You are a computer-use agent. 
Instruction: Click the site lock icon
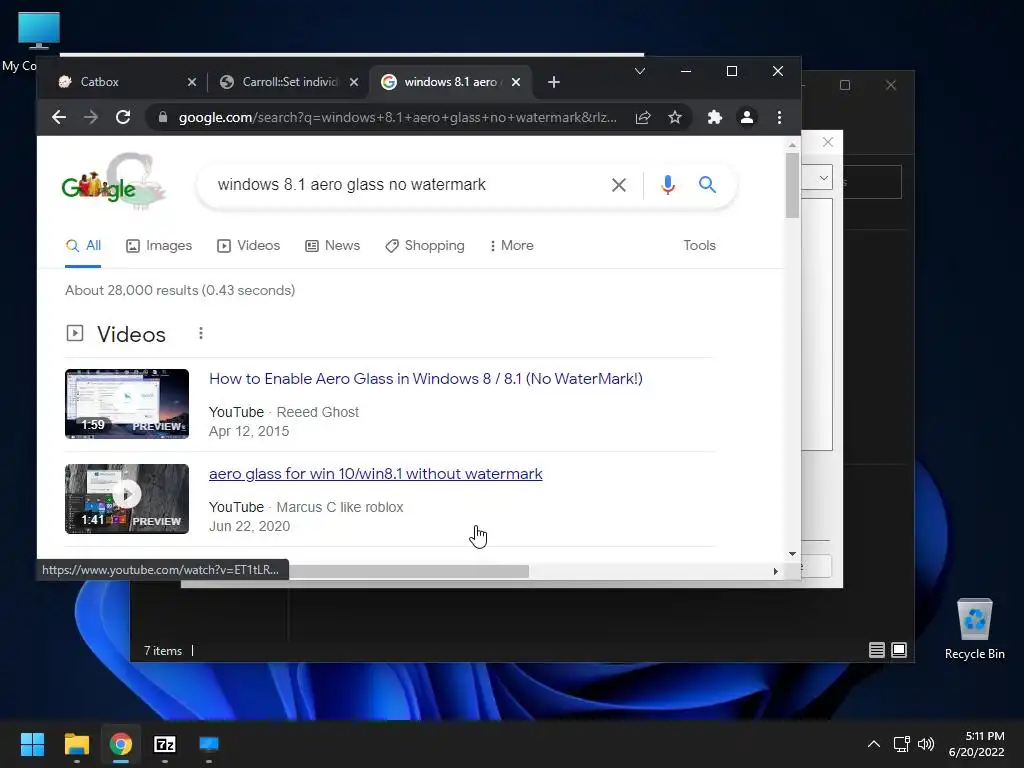163,117
